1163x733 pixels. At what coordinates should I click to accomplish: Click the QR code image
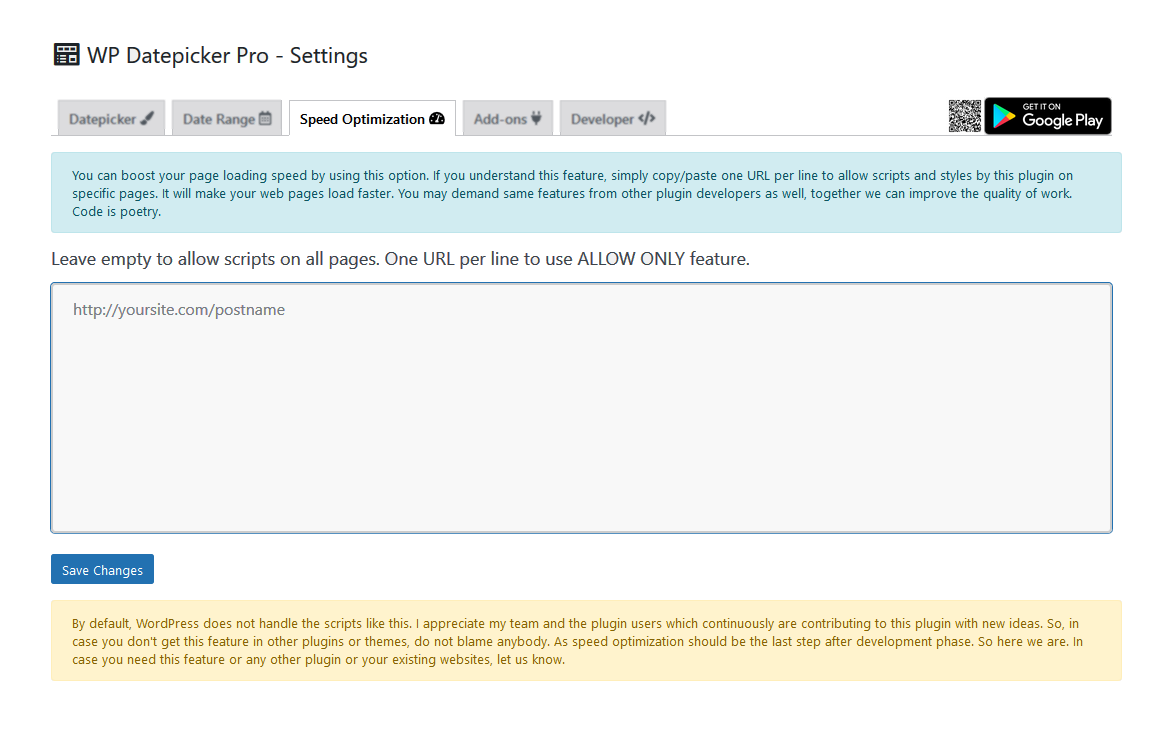965,116
